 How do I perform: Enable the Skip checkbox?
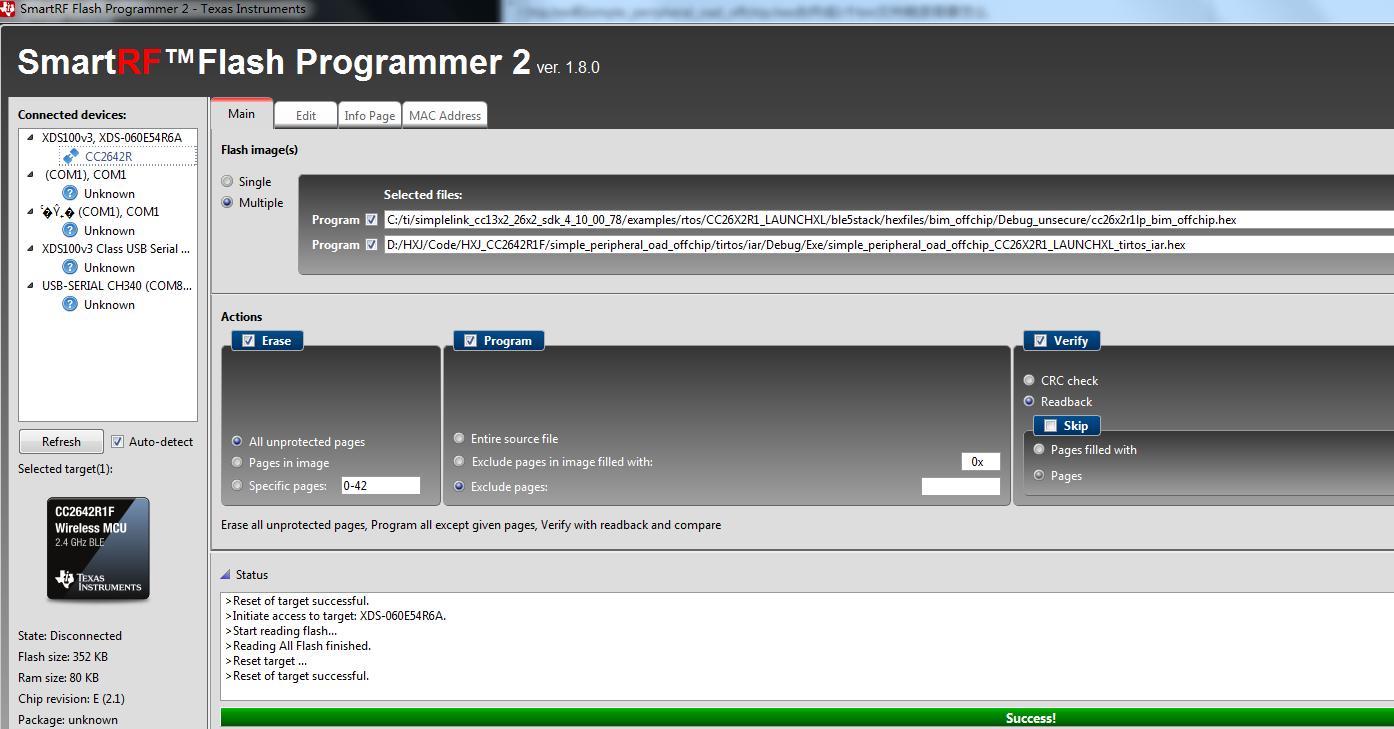[1050, 426]
